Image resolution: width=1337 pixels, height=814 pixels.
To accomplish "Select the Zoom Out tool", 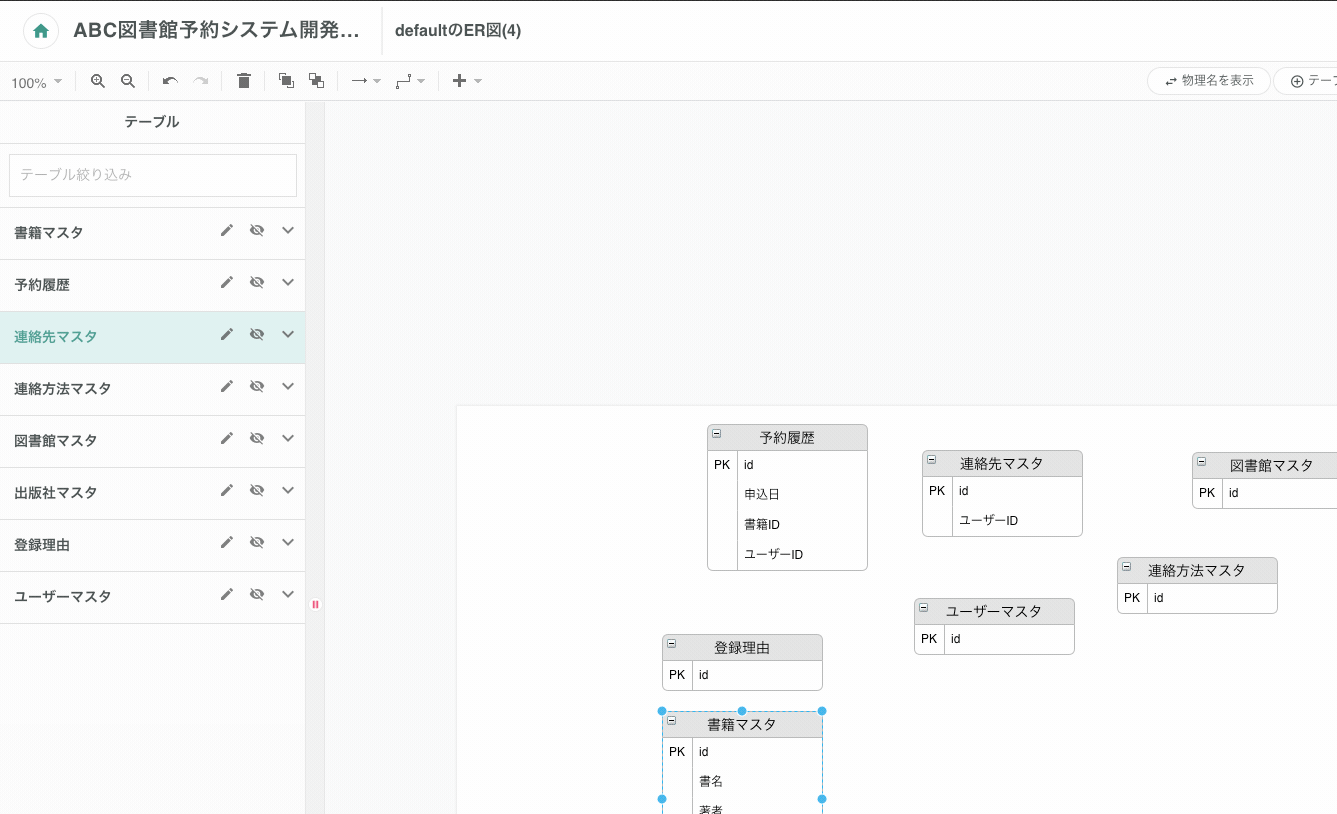I will pyautogui.click(x=127, y=80).
